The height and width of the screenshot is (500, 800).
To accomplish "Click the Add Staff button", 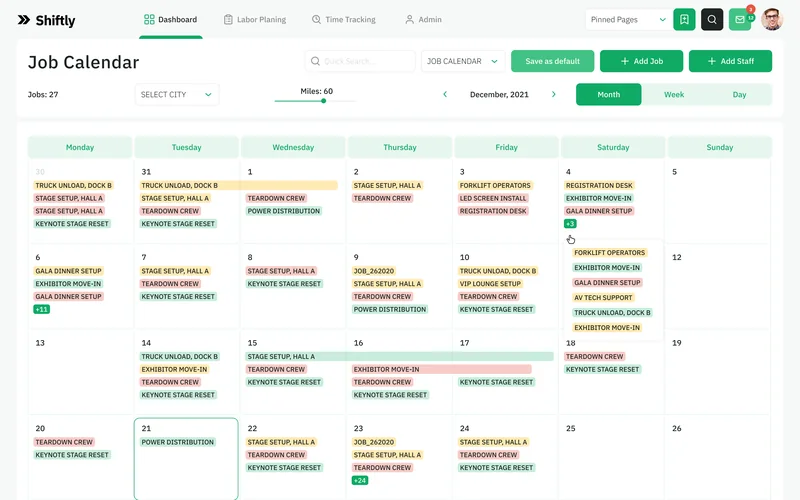I will [730, 61].
